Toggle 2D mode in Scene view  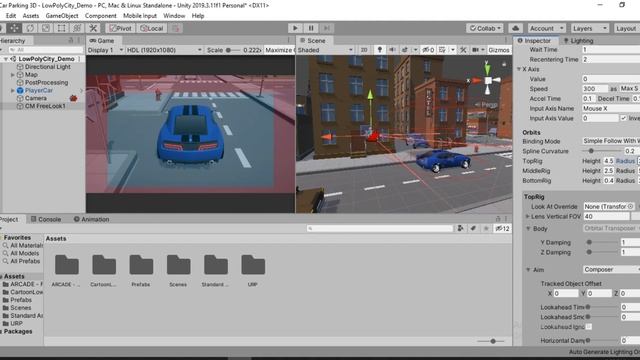click(364, 50)
